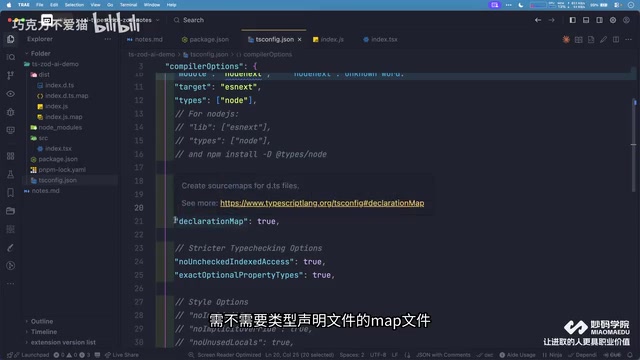640x360 pixels.
Task: Switch to the package.json tab
Action: click(x=205, y=40)
